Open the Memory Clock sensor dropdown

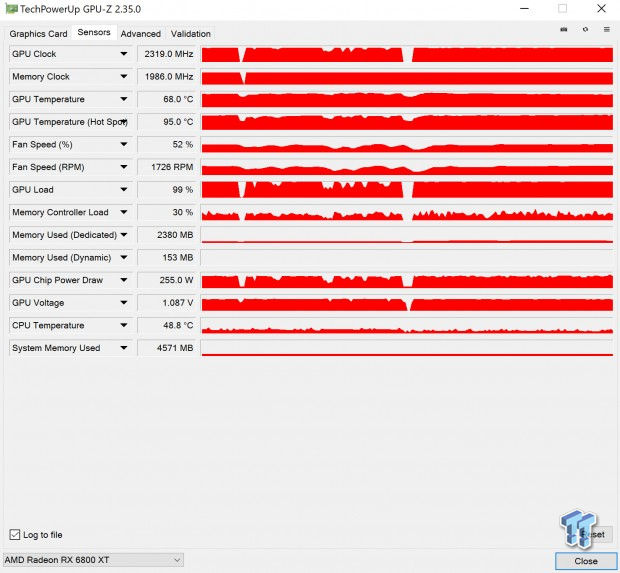pyautogui.click(x=124, y=76)
